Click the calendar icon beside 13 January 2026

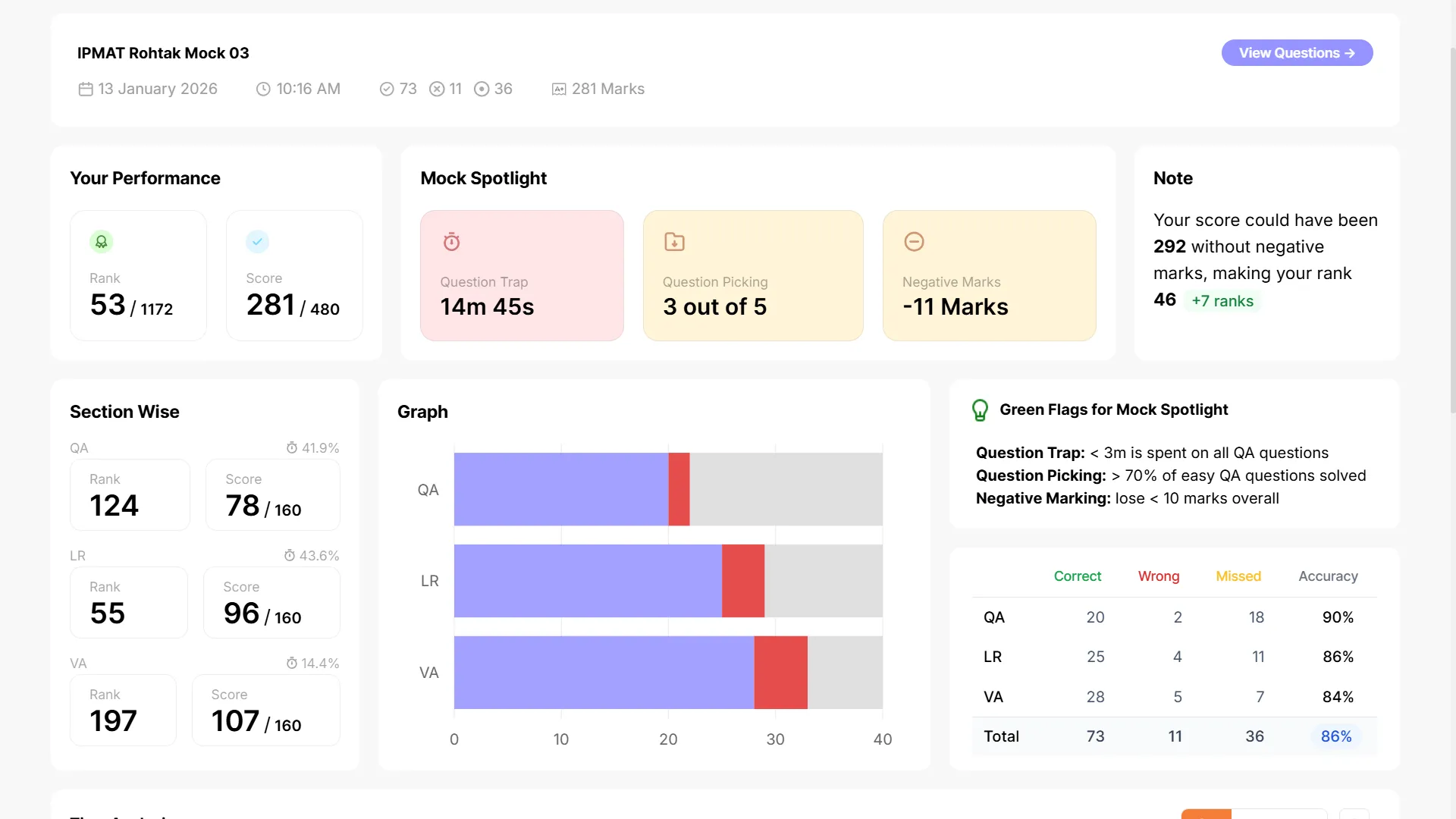point(86,89)
